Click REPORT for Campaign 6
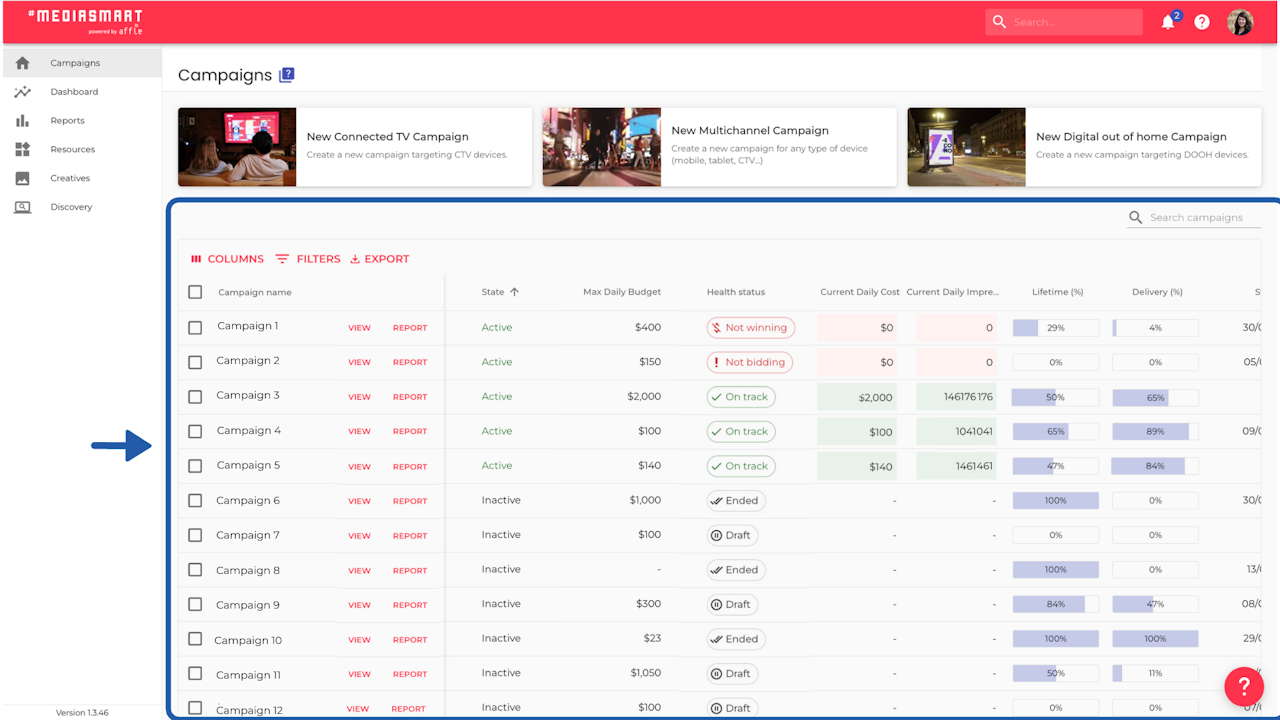The width and height of the screenshot is (1280, 720). pyautogui.click(x=409, y=501)
